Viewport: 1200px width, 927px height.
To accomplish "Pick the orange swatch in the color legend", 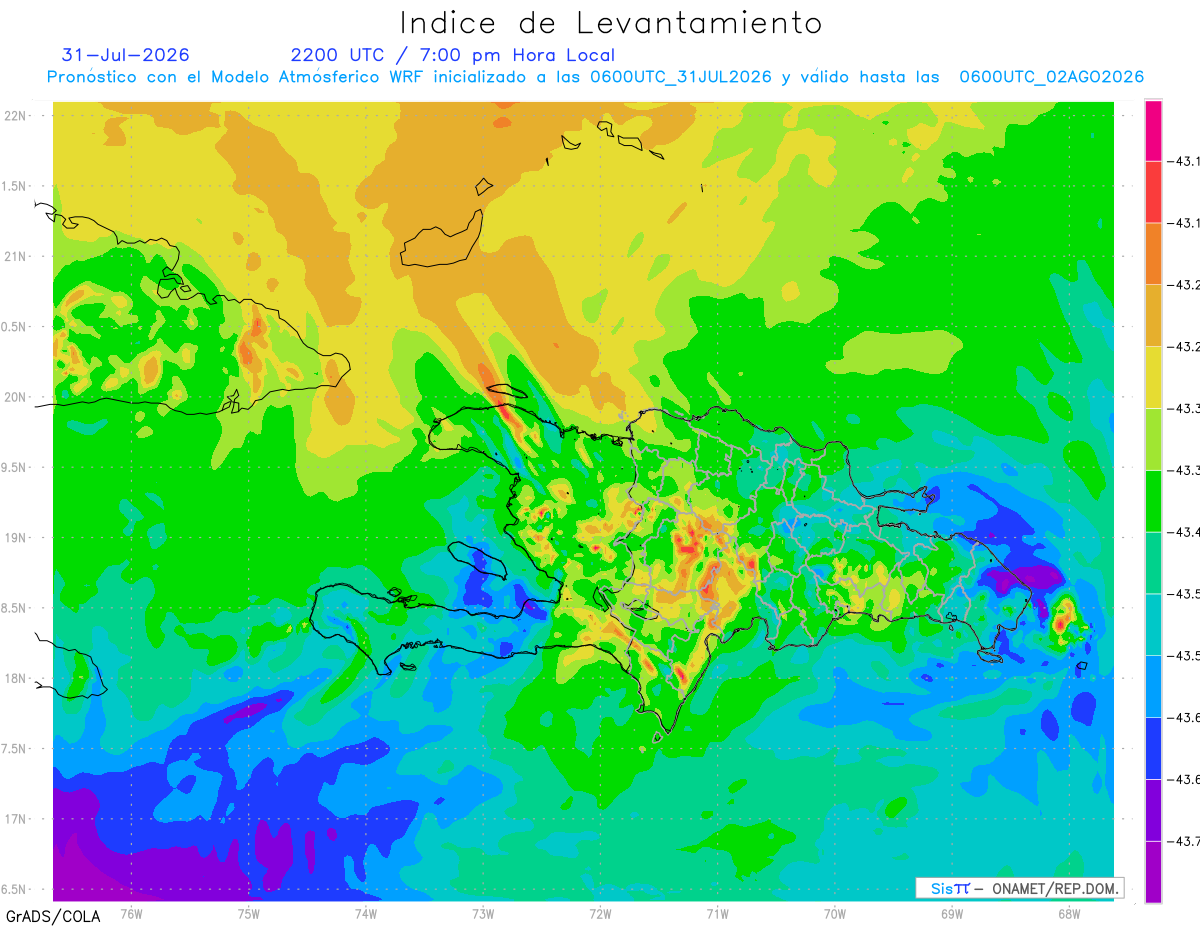I will (1153, 254).
